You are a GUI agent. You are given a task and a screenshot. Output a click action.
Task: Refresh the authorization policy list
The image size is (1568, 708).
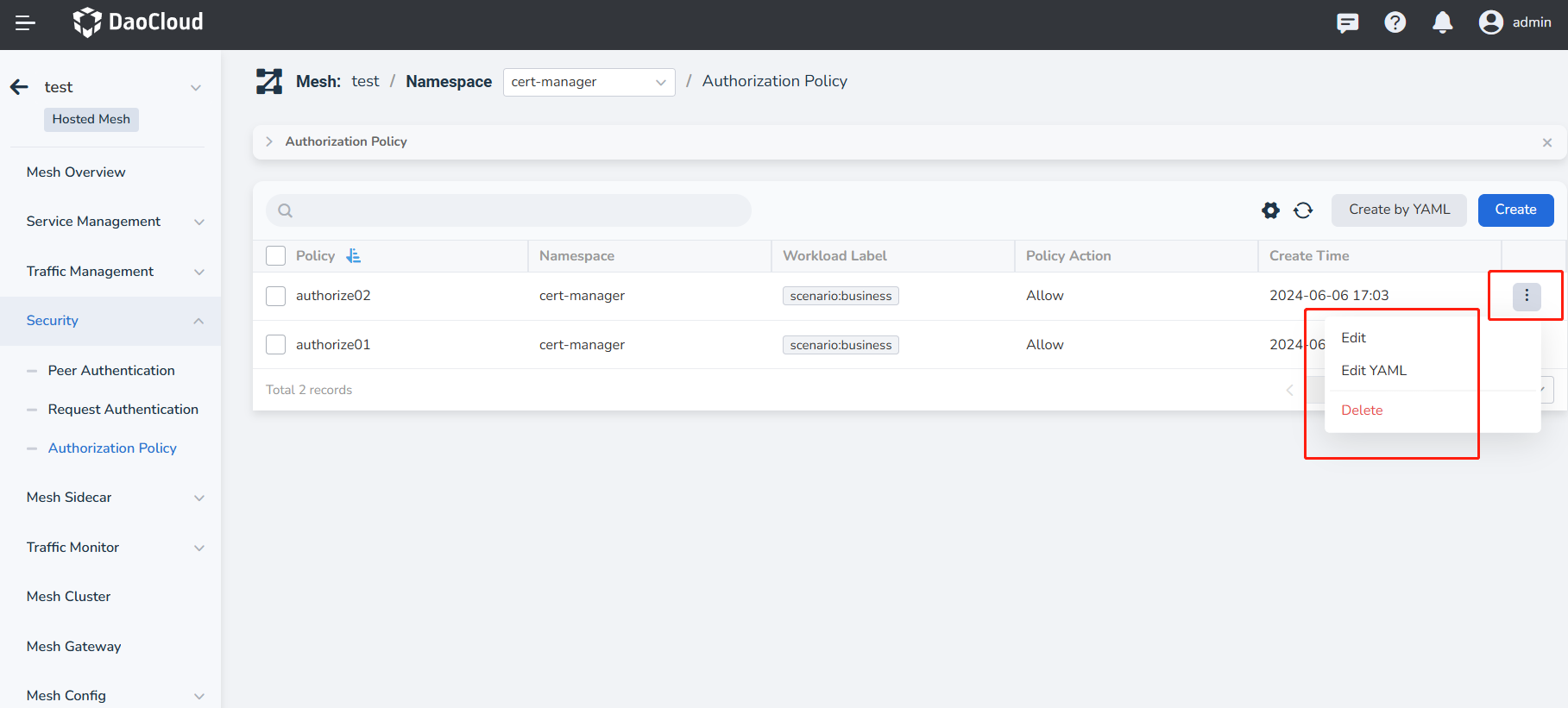click(x=1303, y=210)
